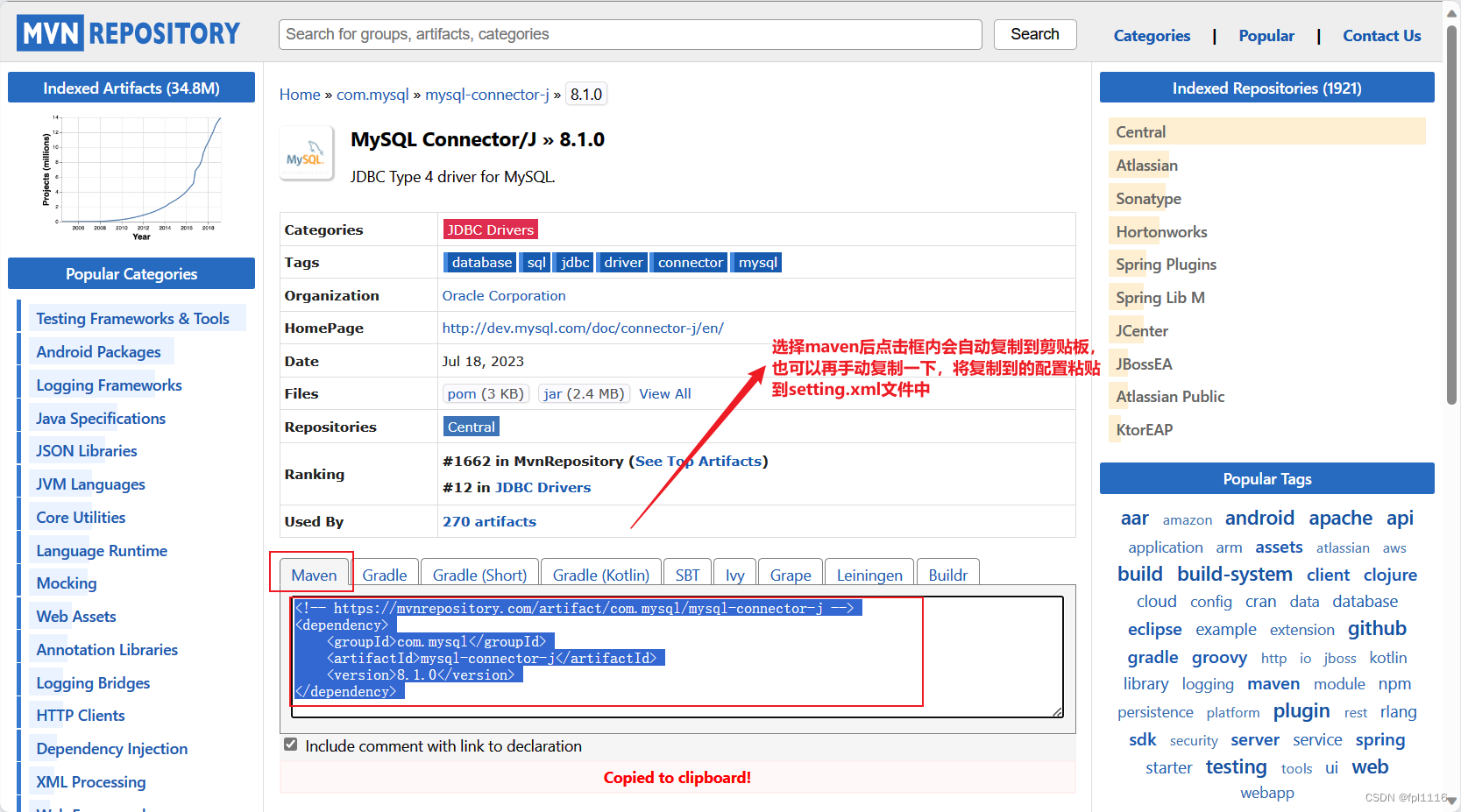Open Oracle Corporation organization link
1461x812 pixels.
[x=504, y=295]
